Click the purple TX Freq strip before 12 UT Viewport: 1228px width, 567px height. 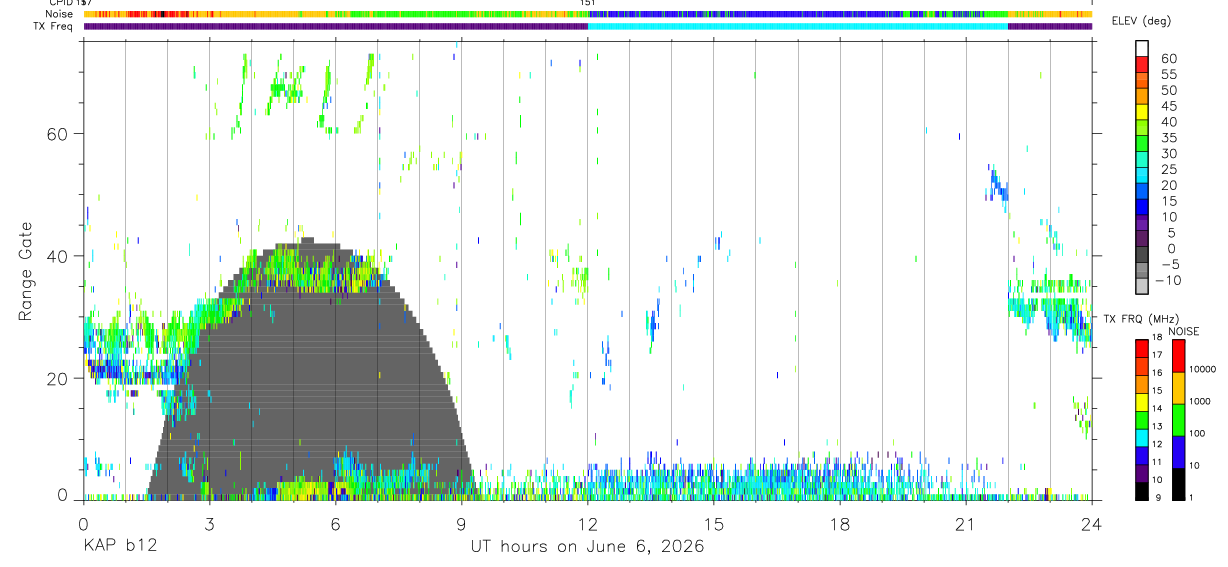pyautogui.click(x=336, y=26)
